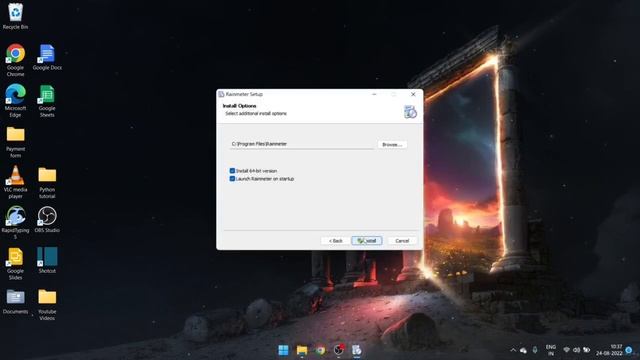Open the clock and date flyout

pos(609,350)
